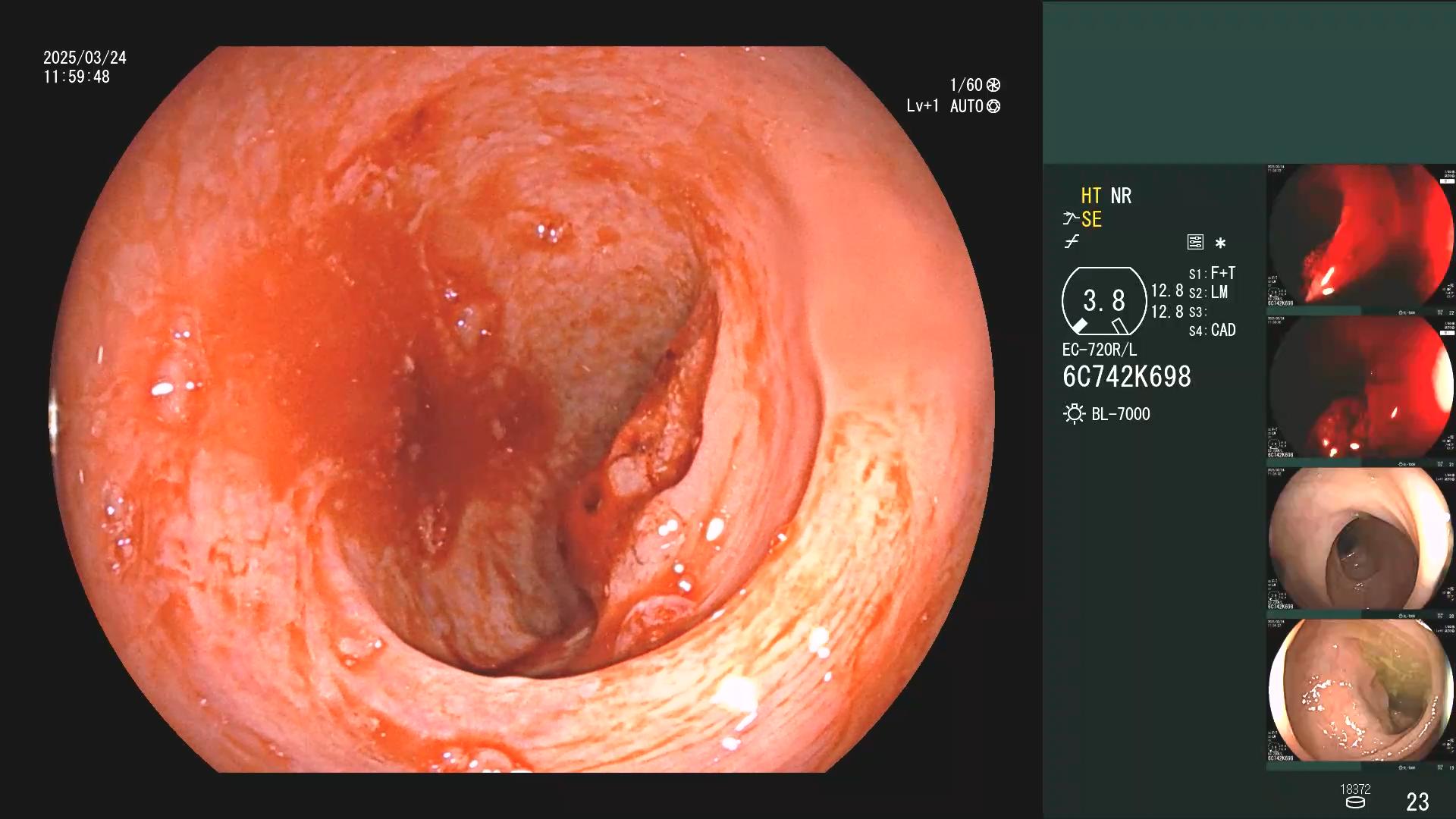Select the HT indicator

click(x=1090, y=196)
